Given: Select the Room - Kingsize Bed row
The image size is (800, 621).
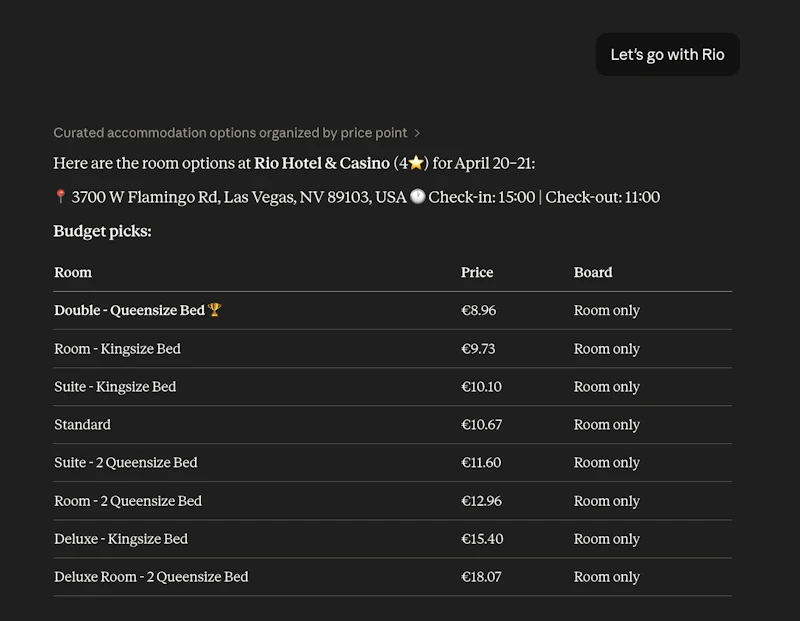Looking at the screenshot, I should pyautogui.click(x=392, y=349).
